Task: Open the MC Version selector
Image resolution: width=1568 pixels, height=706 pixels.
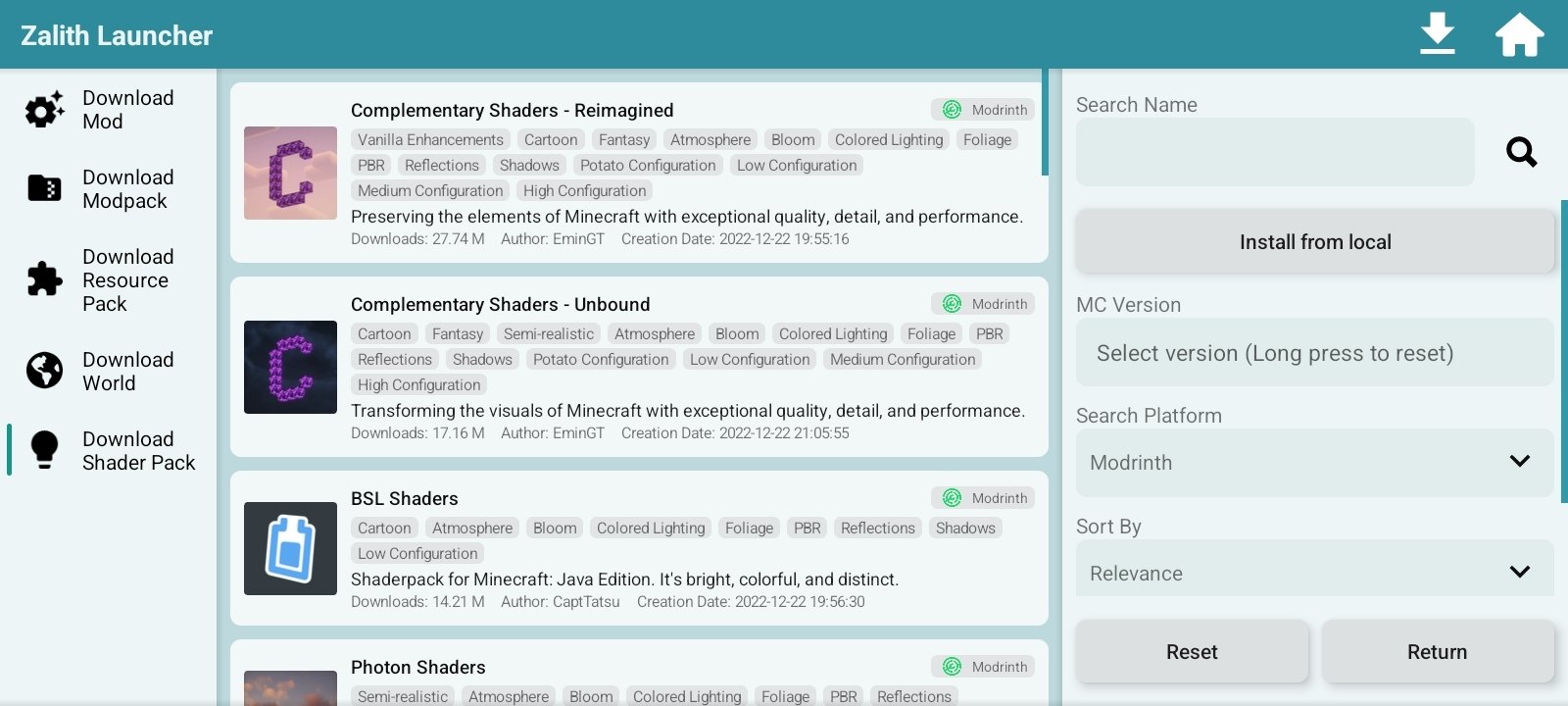Action: point(1314,353)
